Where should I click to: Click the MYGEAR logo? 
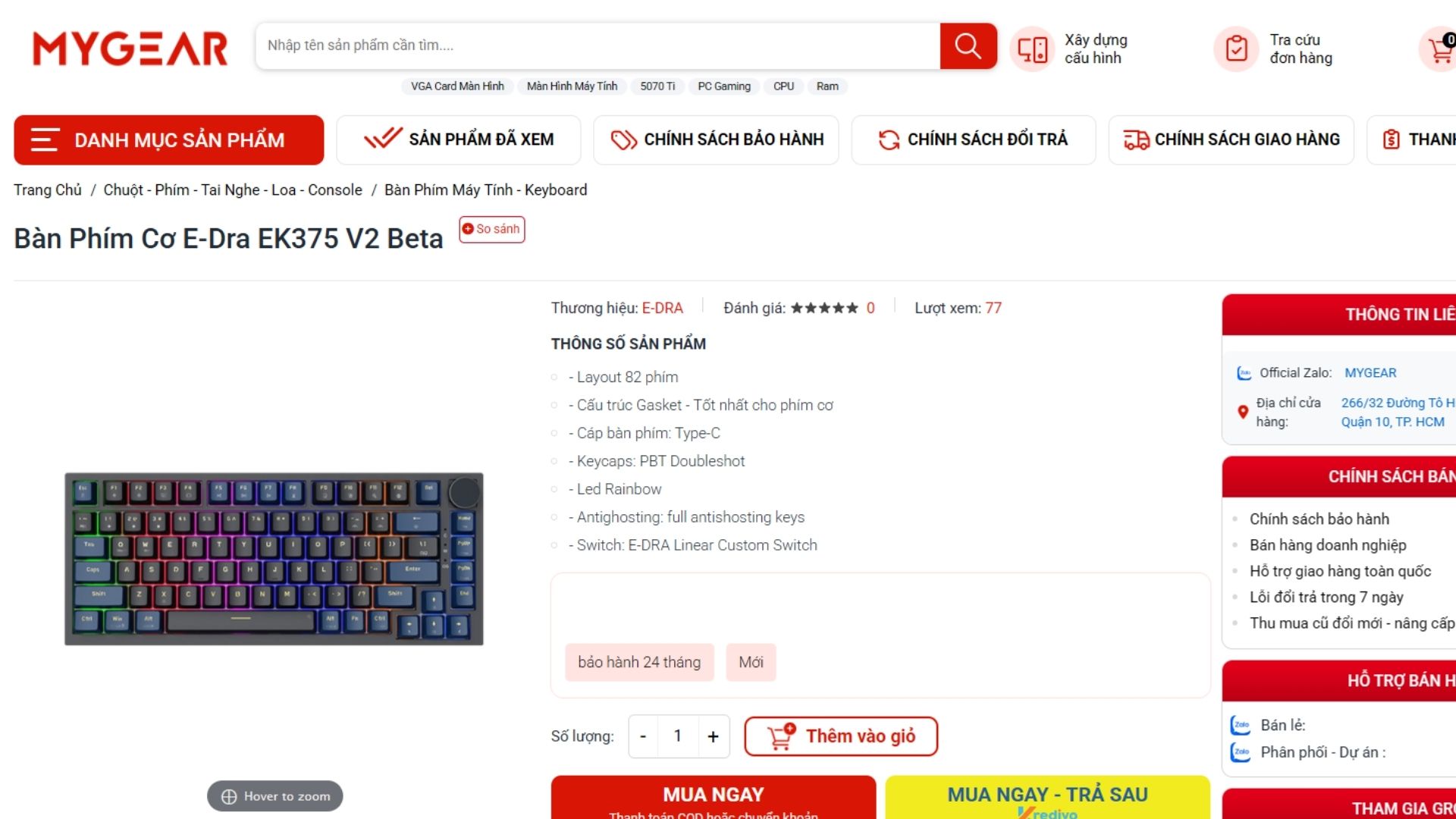130,49
